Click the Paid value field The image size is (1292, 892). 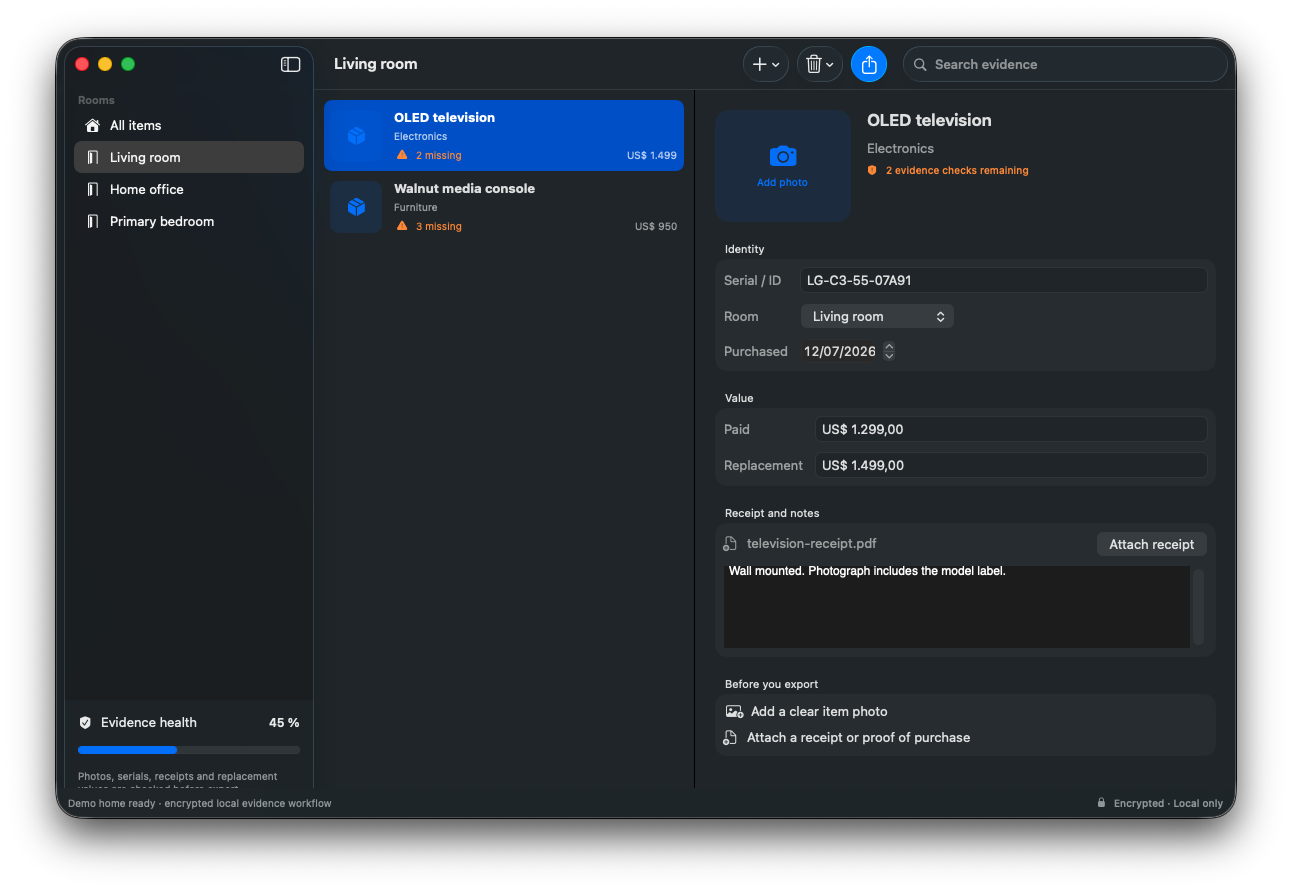1011,429
